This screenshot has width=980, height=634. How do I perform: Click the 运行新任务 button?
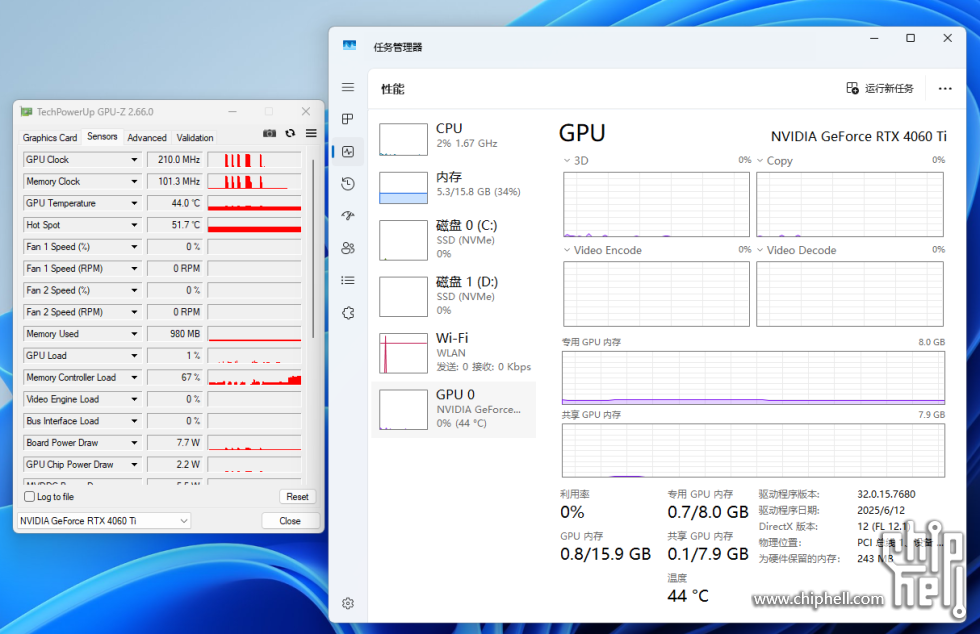[880, 88]
